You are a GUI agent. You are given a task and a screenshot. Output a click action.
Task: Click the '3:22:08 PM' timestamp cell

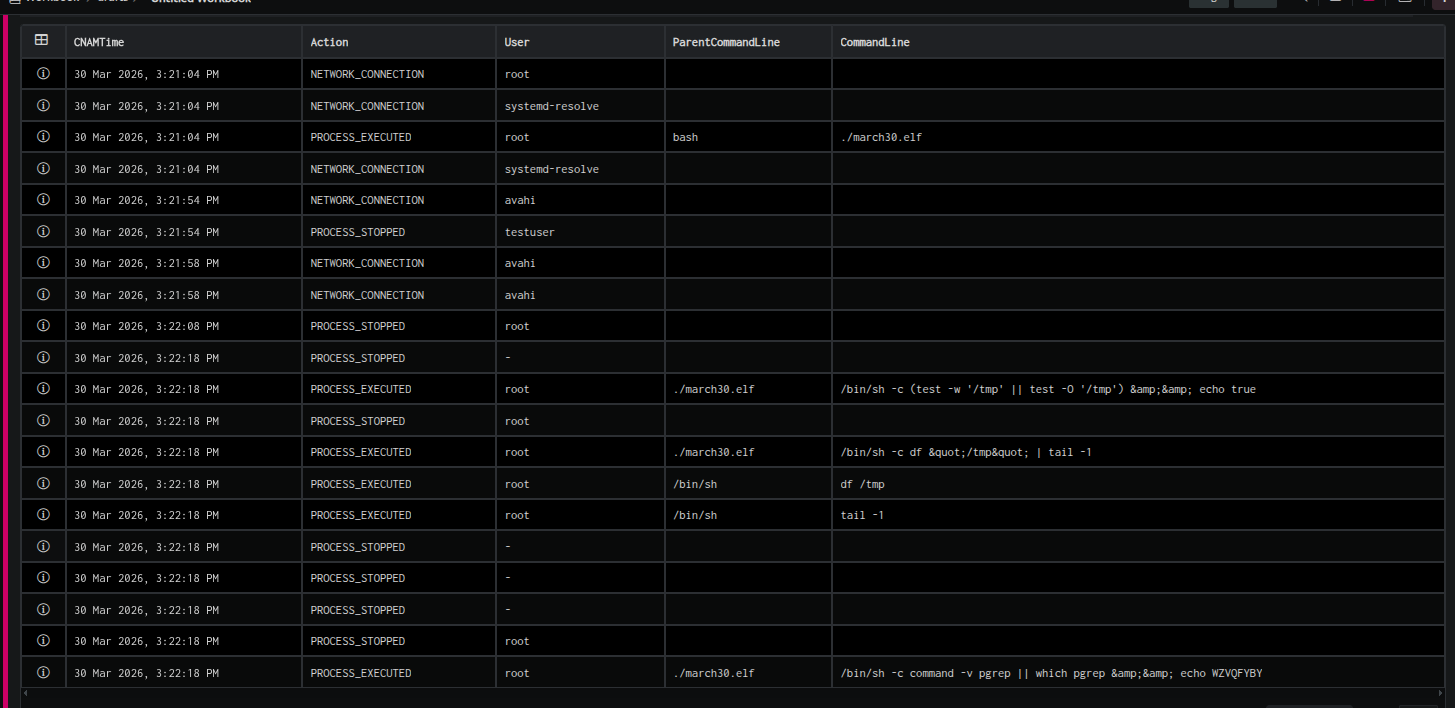tap(184, 326)
